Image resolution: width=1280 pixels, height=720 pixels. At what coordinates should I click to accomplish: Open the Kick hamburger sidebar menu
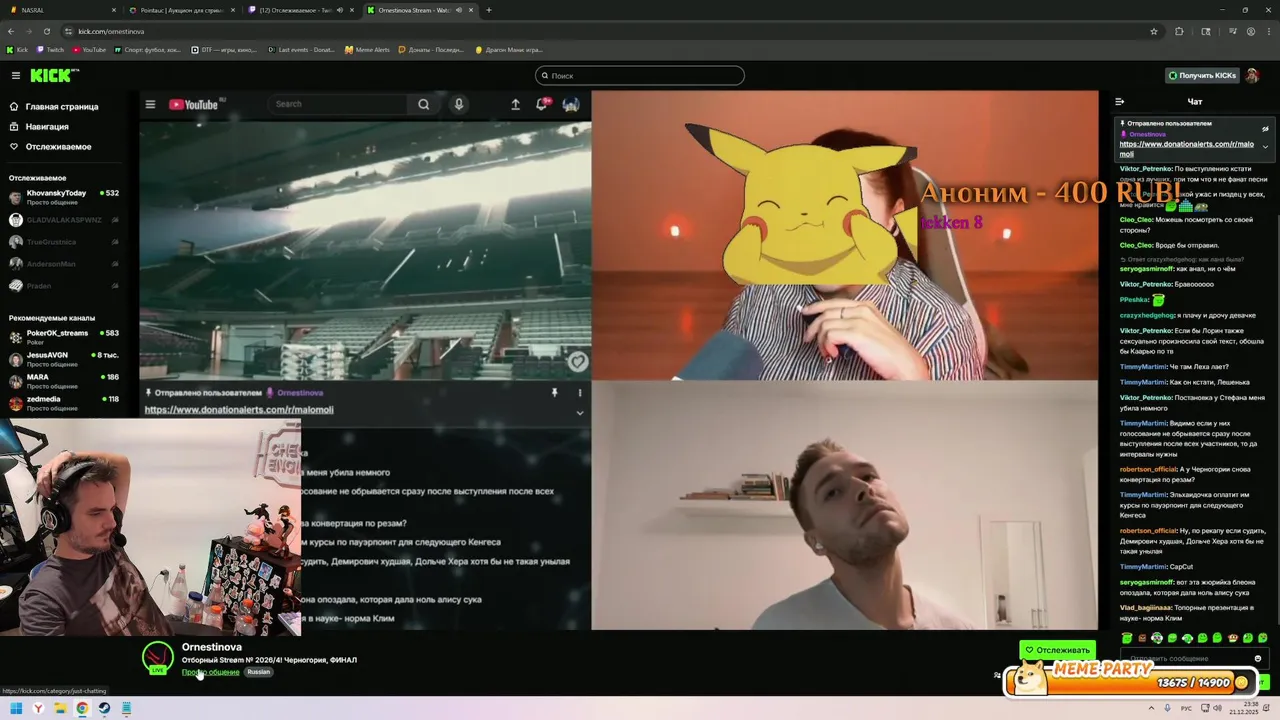click(x=16, y=75)
